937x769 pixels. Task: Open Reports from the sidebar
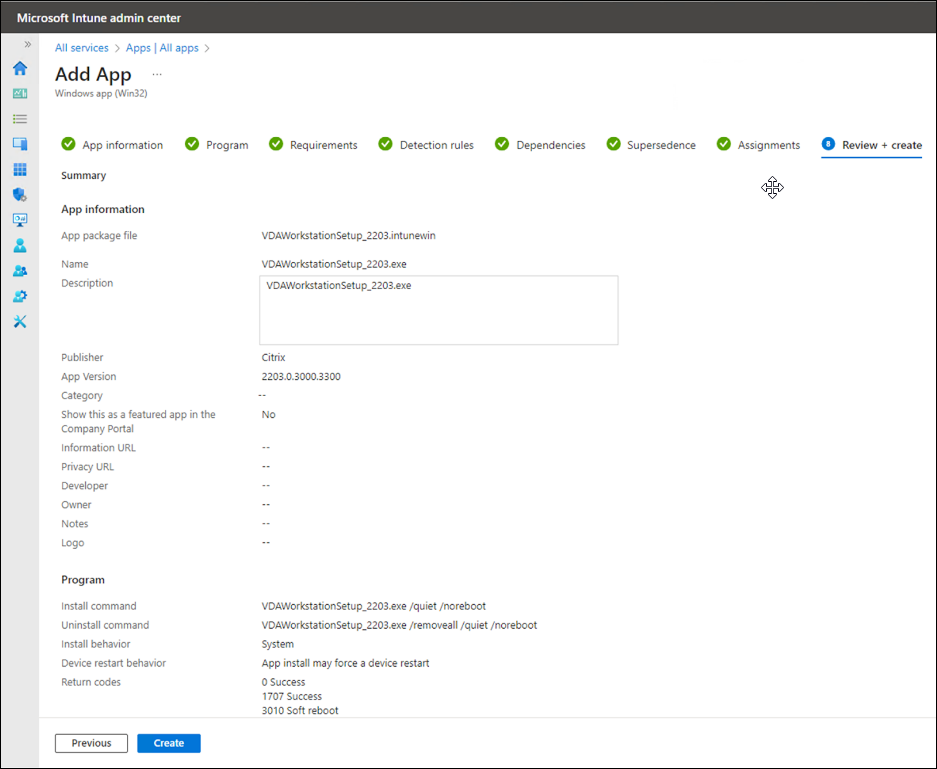19,219
